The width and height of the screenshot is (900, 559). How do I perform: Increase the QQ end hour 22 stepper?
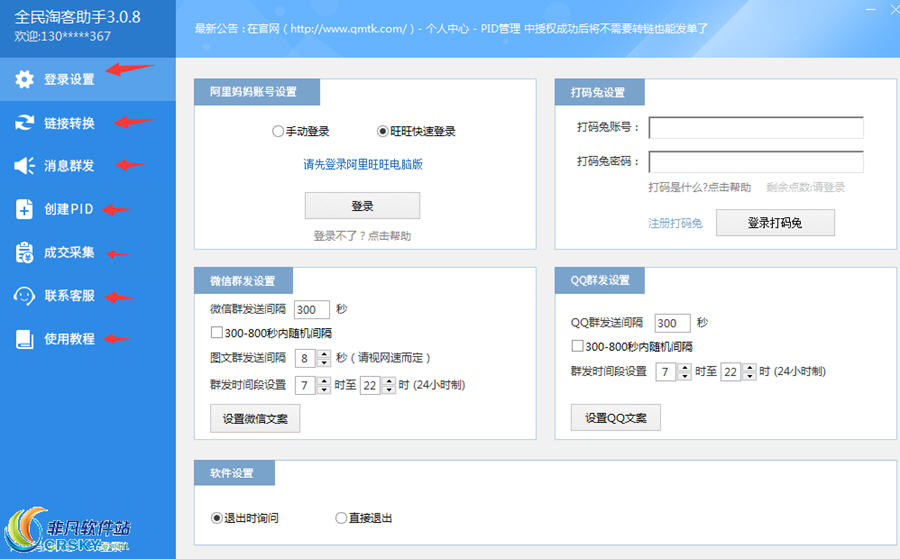750,367
